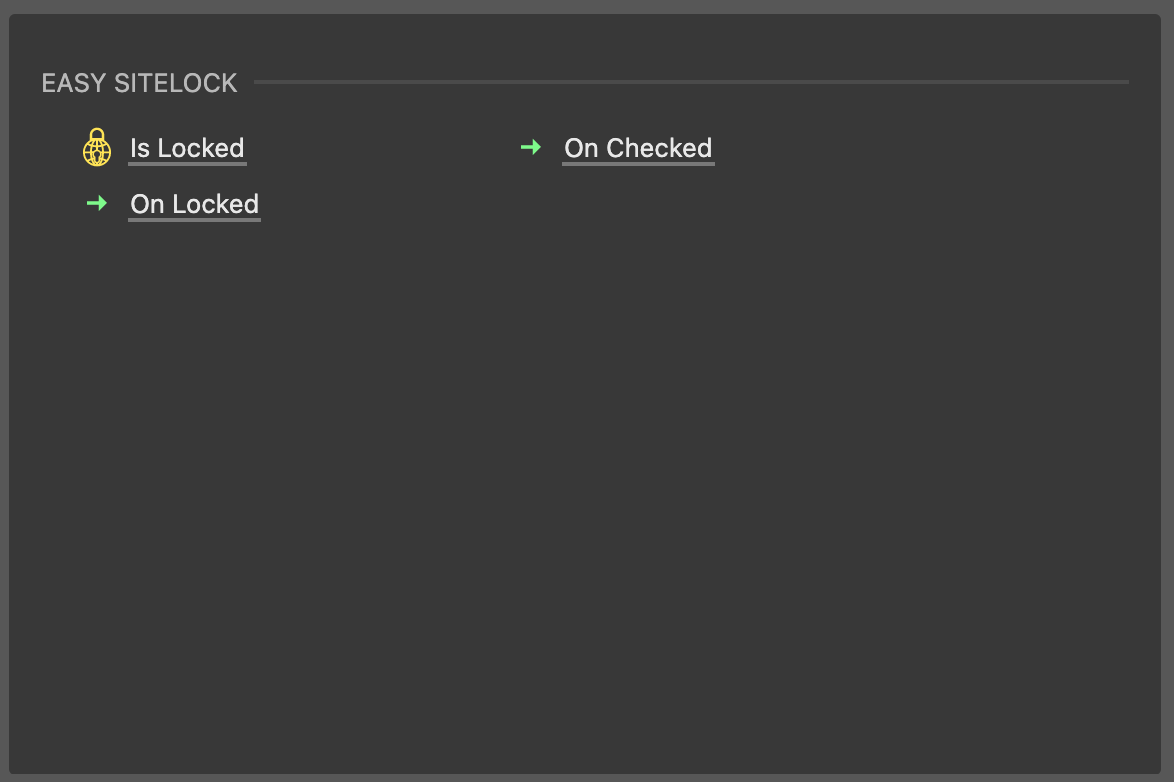Open the Is Locked expression link

point(187,148)
